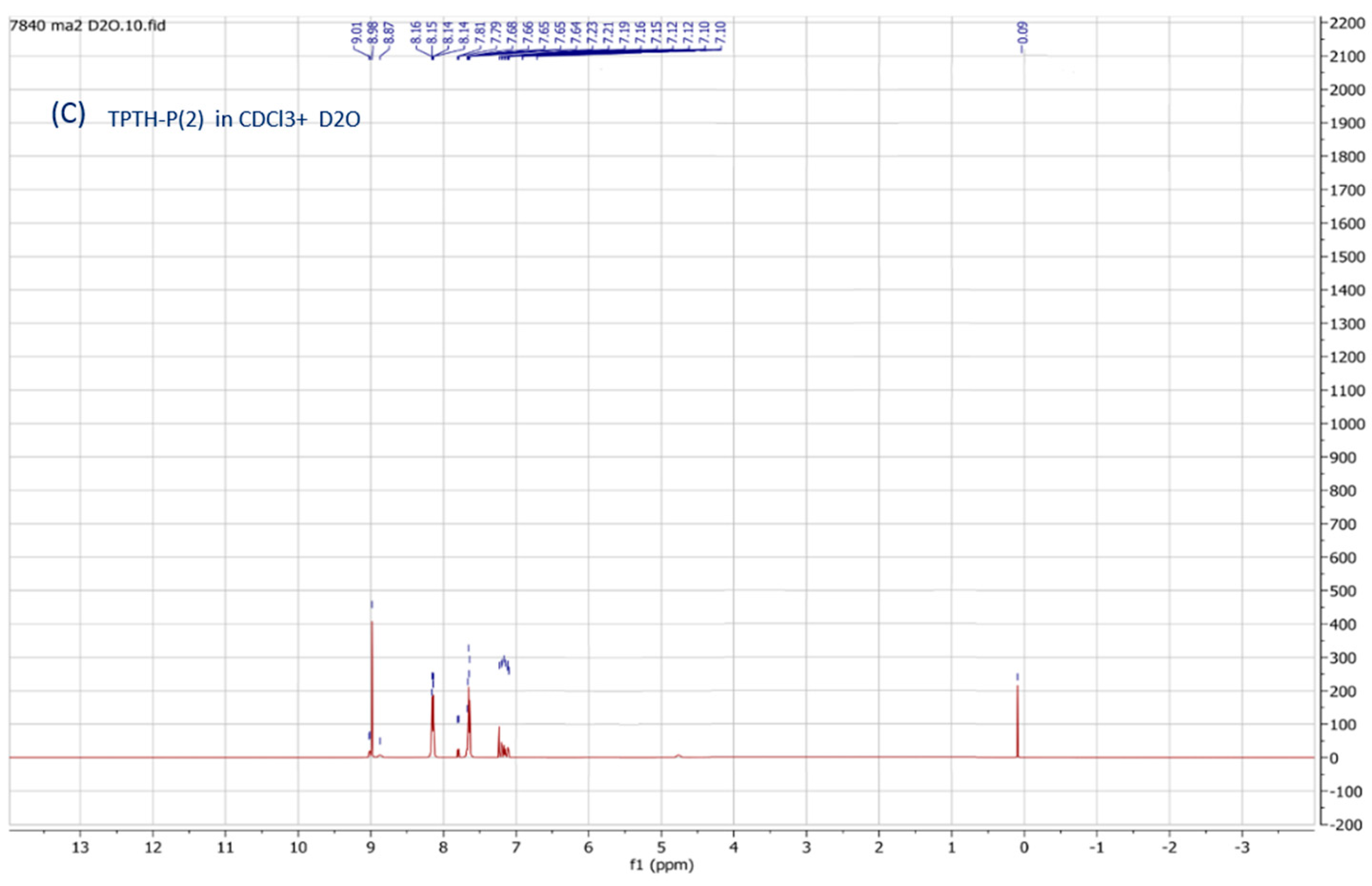Select the '8.98' peak label
1372x886 pixels.
click(373, 33)
